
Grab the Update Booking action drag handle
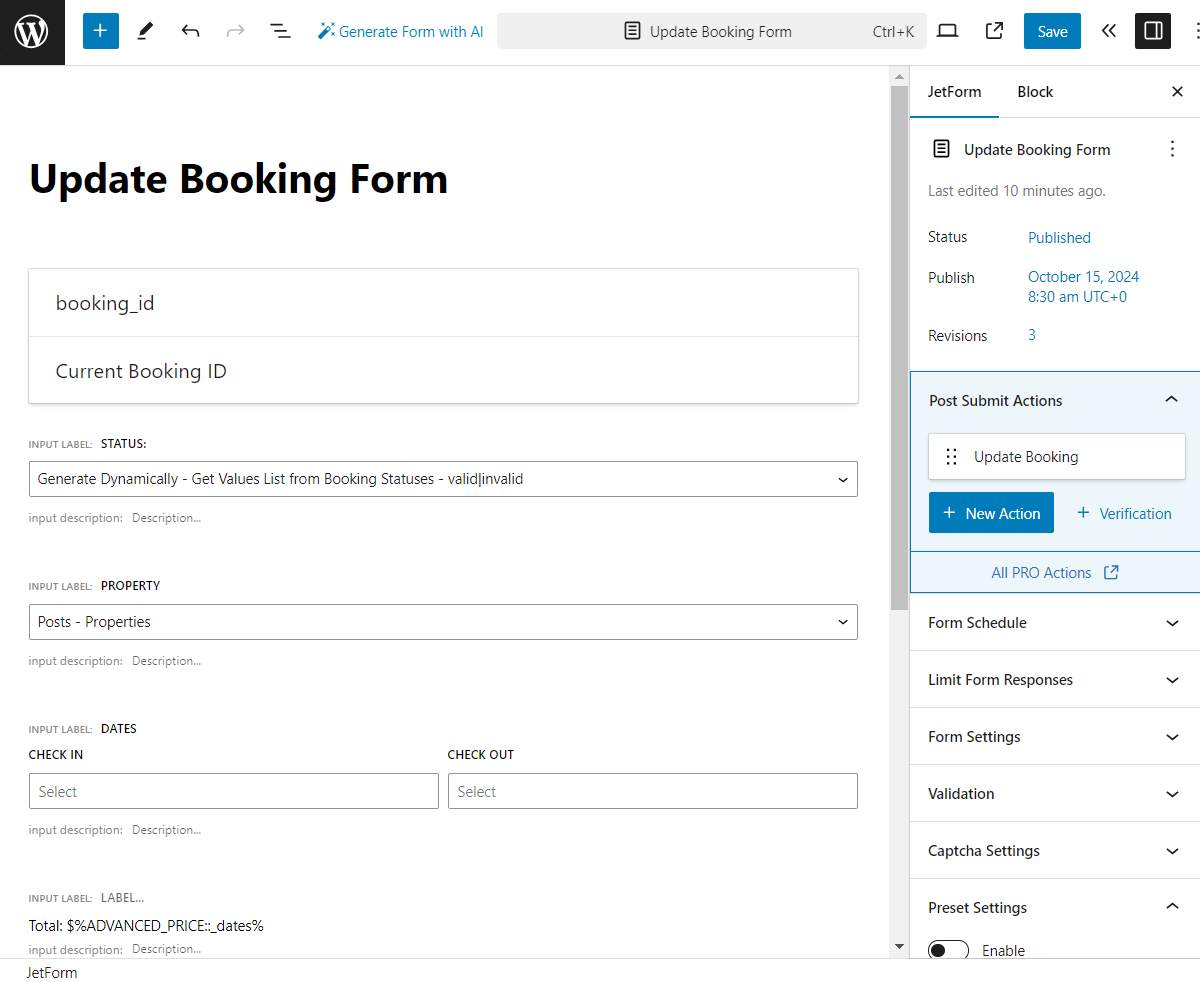coord(951,456)
